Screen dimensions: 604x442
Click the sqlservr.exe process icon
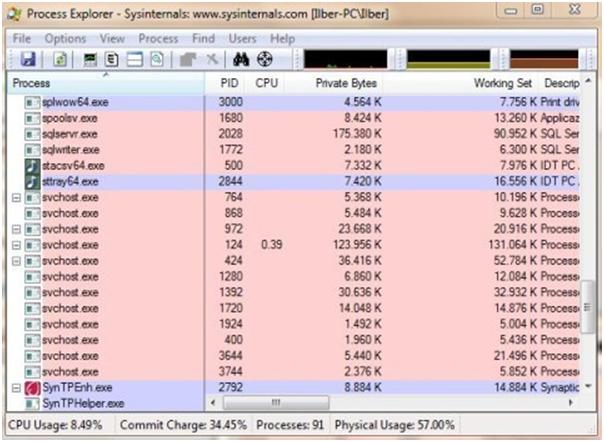coord(32,134)
